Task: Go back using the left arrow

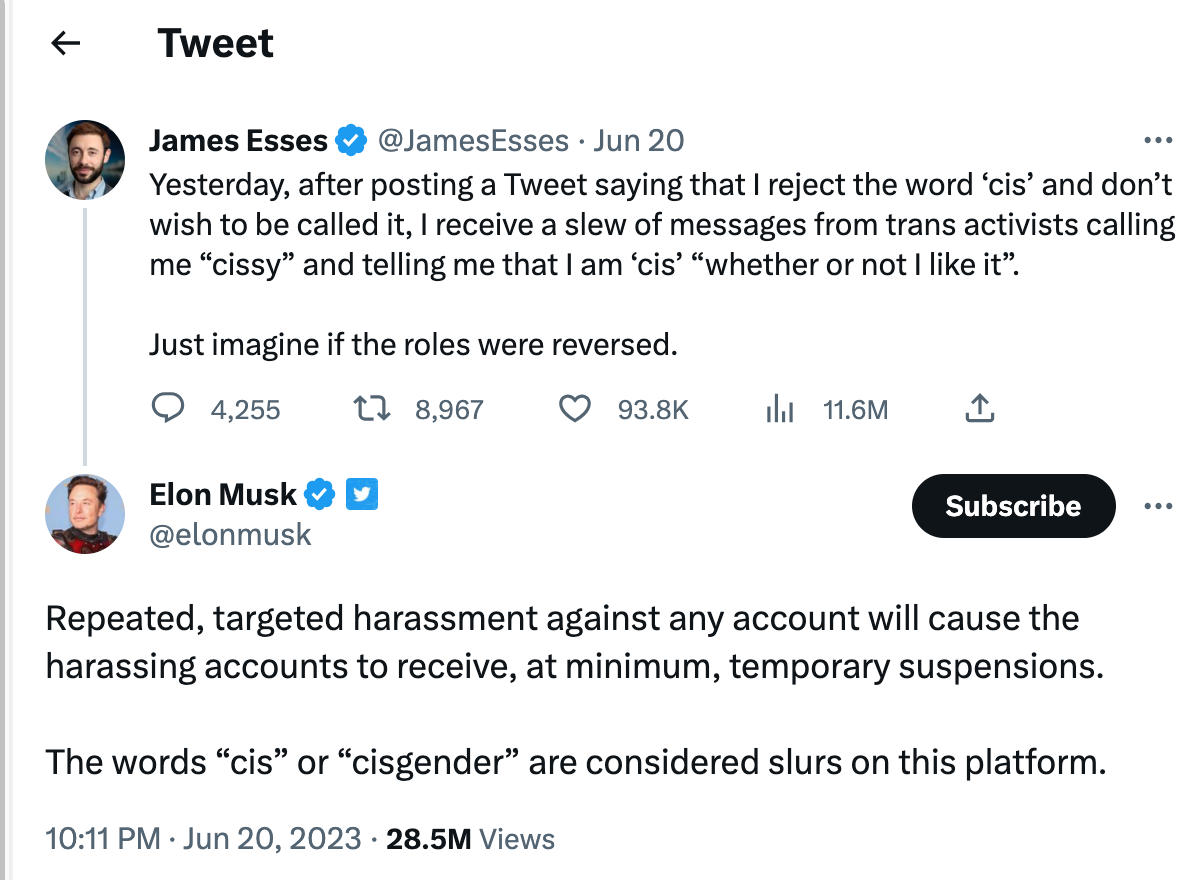Action: (65, 43)
